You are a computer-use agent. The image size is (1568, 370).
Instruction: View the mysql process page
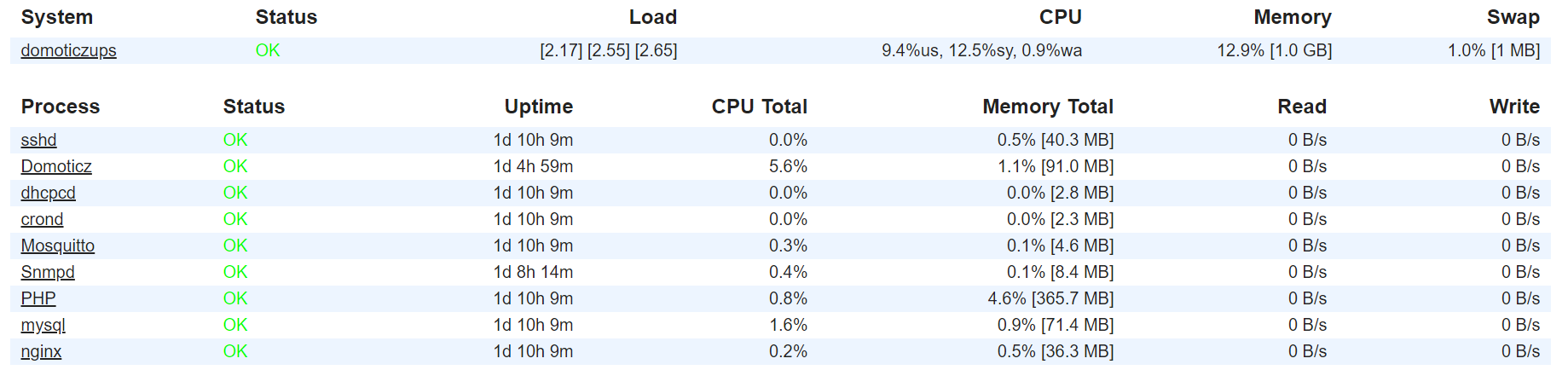point(43,325)
